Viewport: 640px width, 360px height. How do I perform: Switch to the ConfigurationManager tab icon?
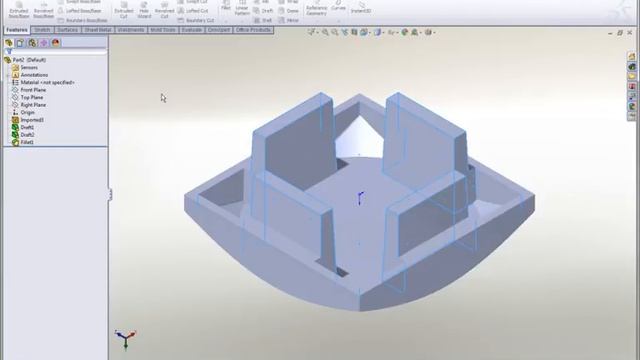(x=32, y=43)
